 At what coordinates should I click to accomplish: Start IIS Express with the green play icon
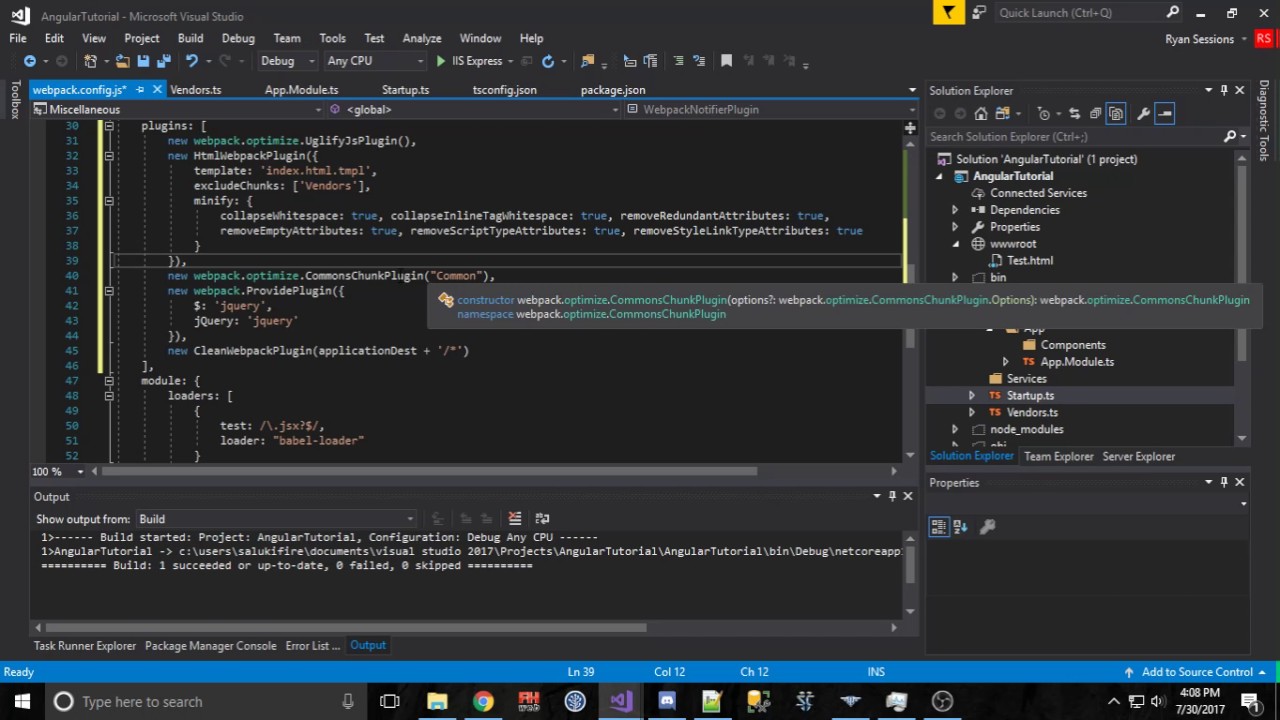pyautogui.click(x=440, y=61)
